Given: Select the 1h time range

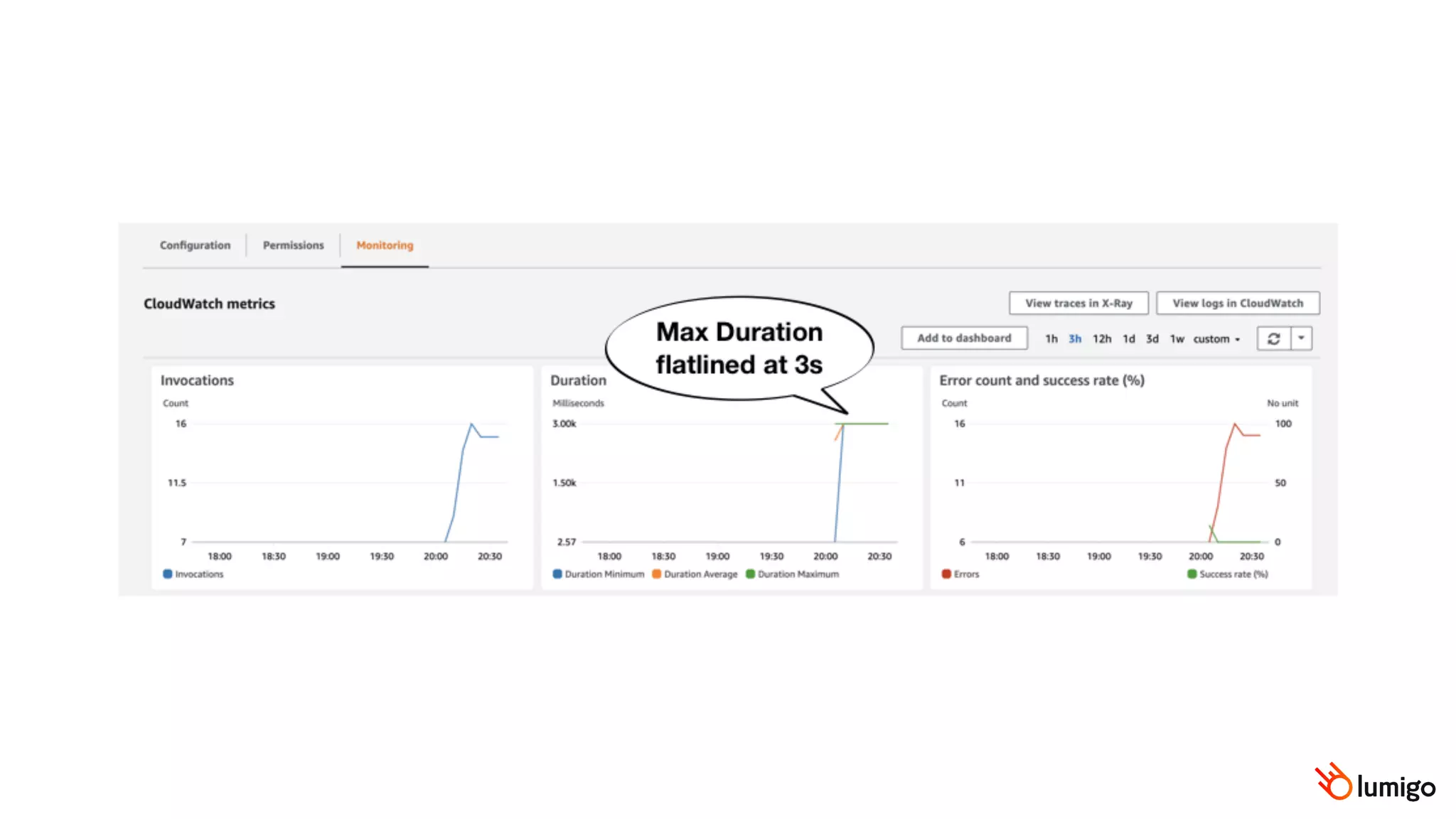Looking at the screenshot, I should [1051, 339].
